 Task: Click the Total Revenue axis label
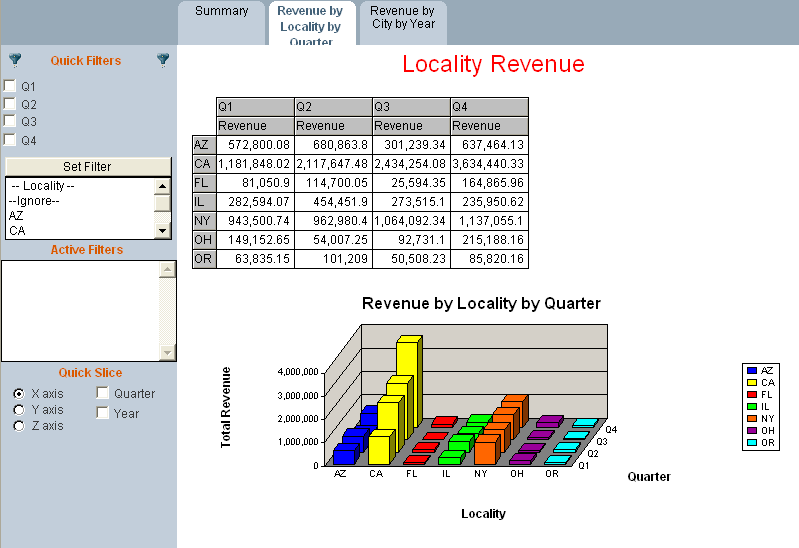click(226, 407)
